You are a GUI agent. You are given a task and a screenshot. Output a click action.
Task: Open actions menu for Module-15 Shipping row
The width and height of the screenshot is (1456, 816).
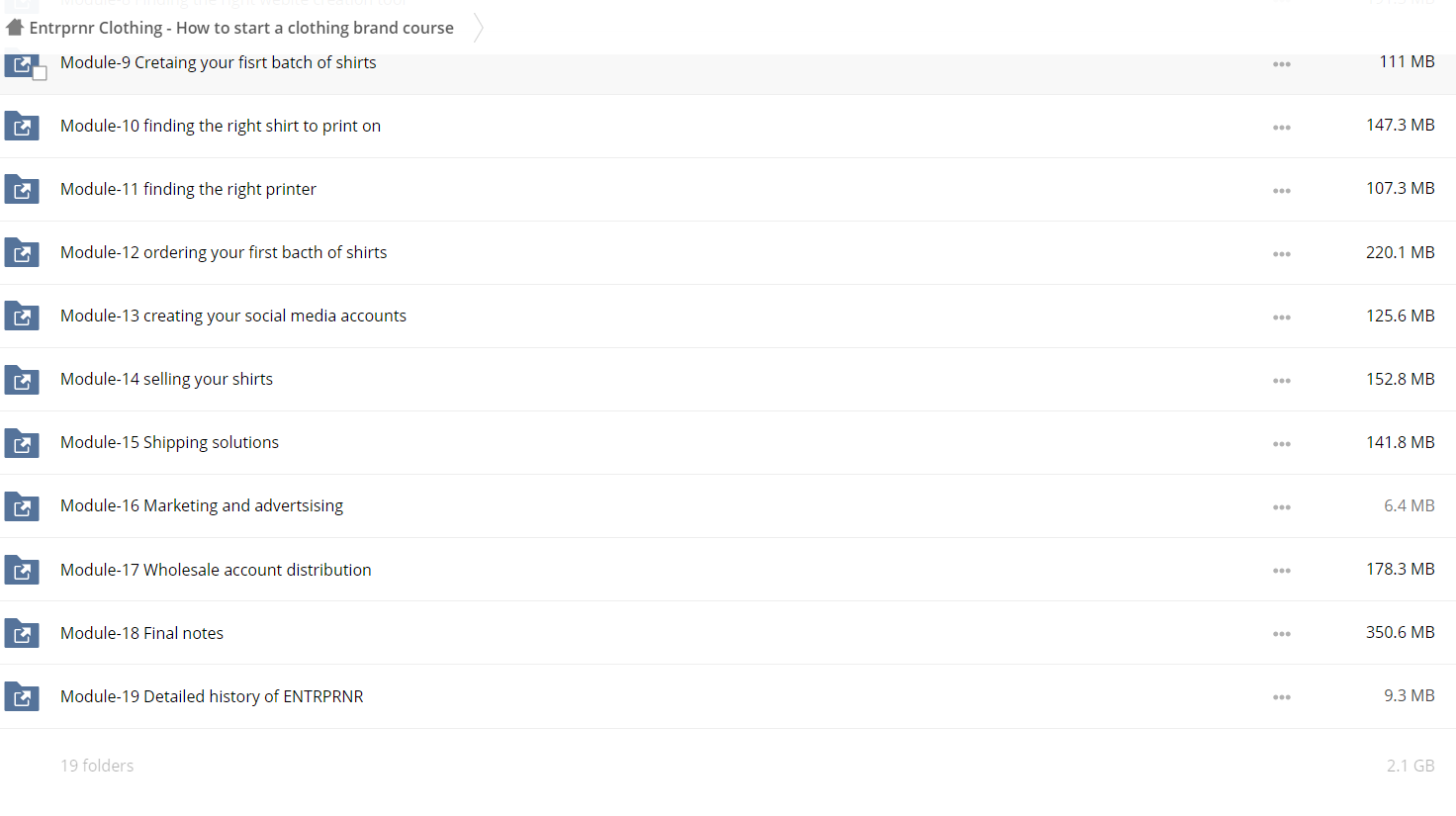[x=1282, y=444]
